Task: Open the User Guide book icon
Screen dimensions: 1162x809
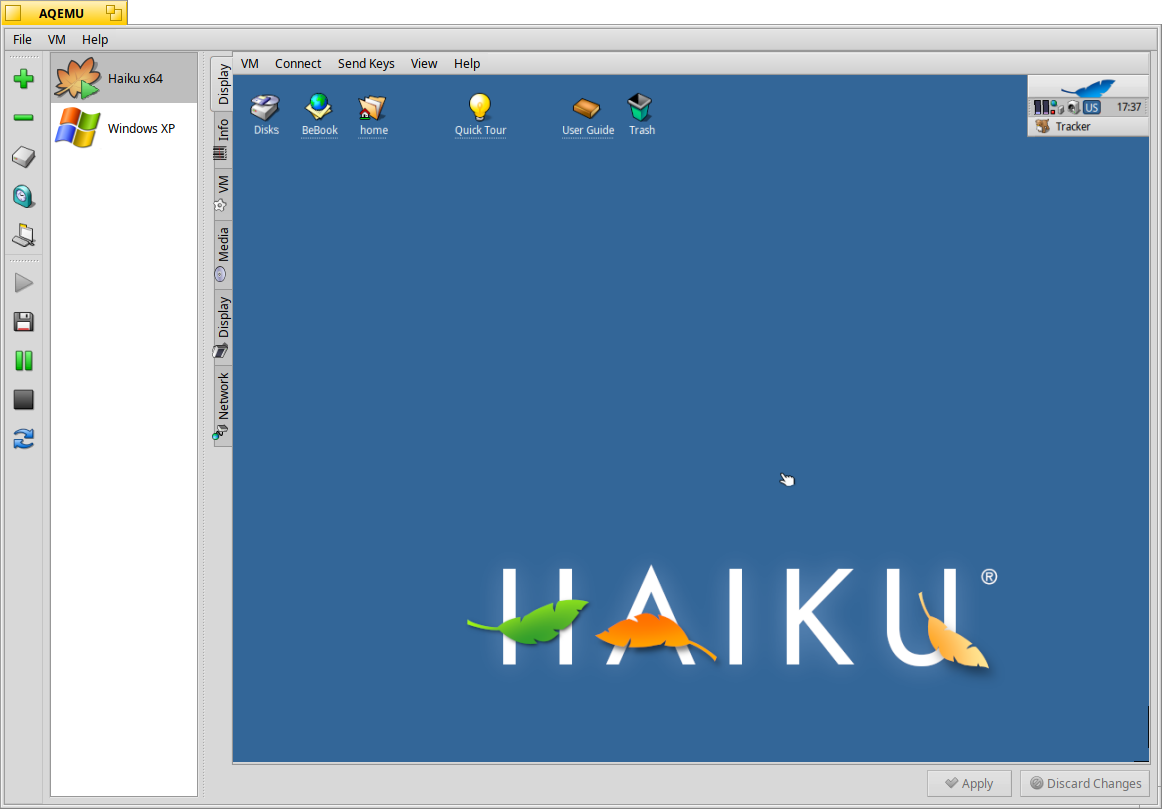Action: [x=588, y=117]
